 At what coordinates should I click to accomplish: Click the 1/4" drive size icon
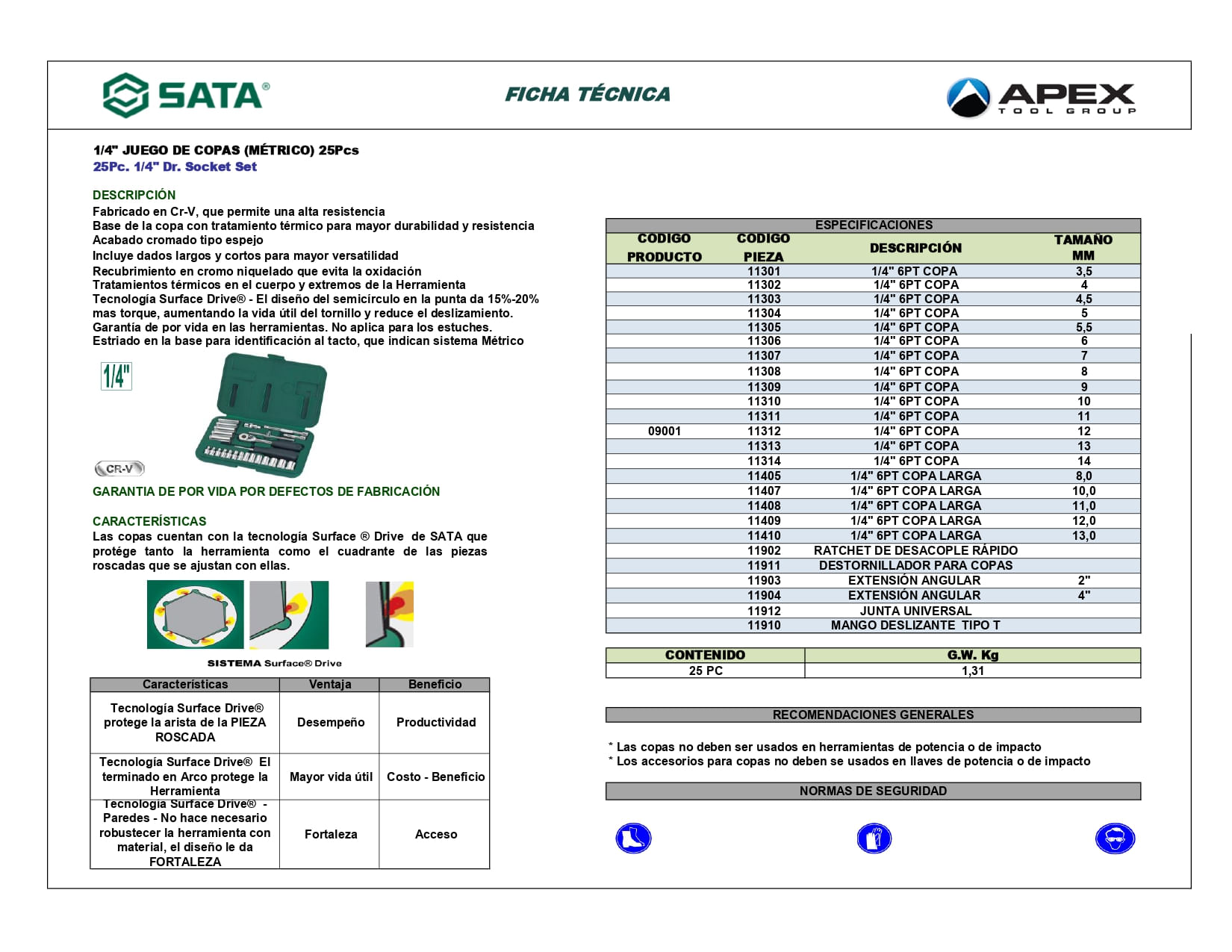(116, 376)
